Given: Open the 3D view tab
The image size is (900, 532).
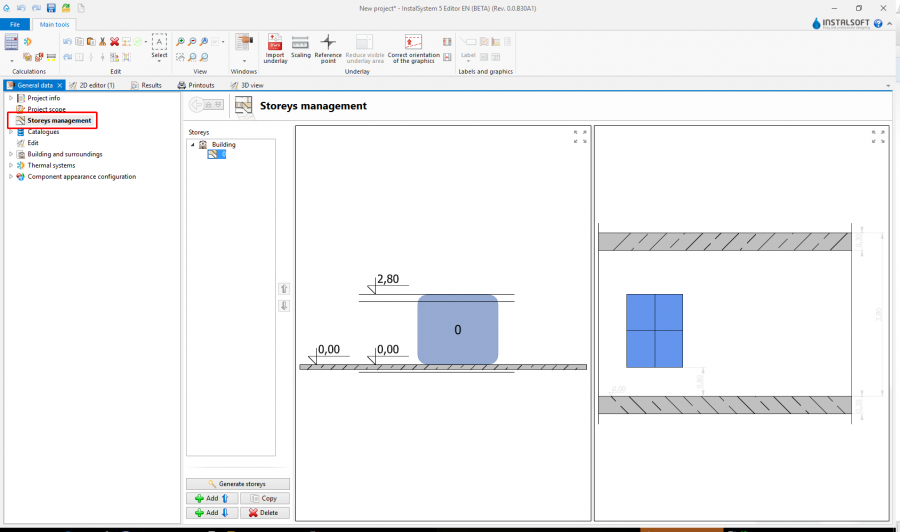Looking at the screenshot, I should tap(250, 86).
